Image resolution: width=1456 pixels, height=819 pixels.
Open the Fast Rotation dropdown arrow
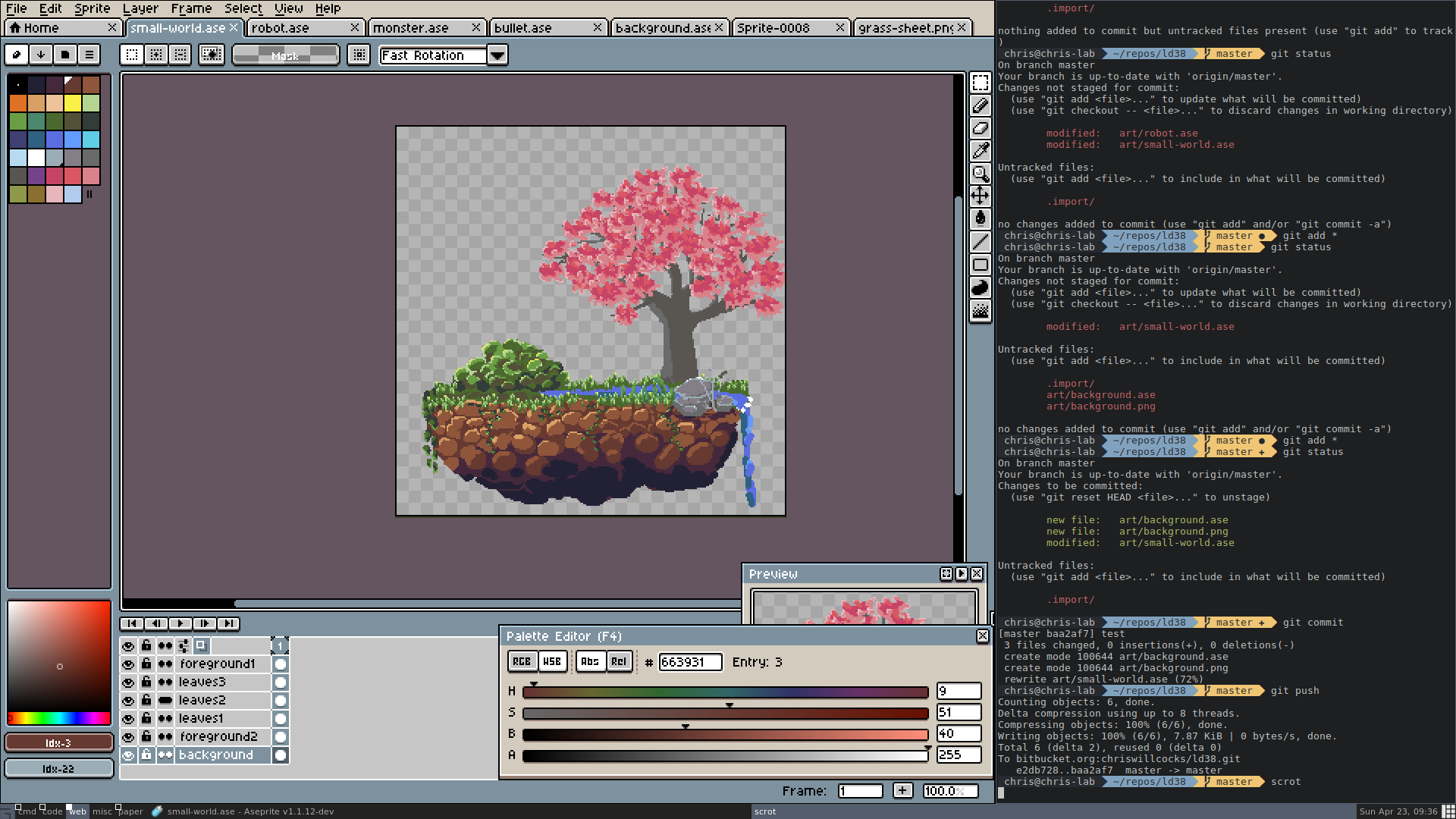[x=497, y=55]
